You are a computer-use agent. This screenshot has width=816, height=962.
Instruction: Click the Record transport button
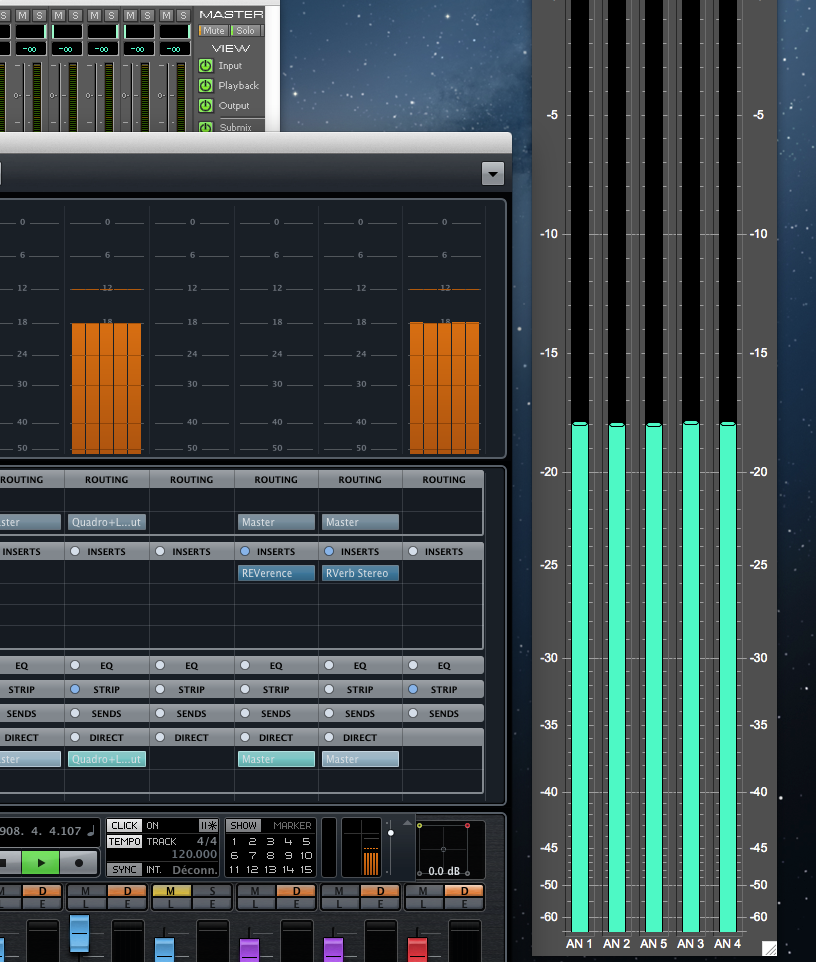pos(78,862)
